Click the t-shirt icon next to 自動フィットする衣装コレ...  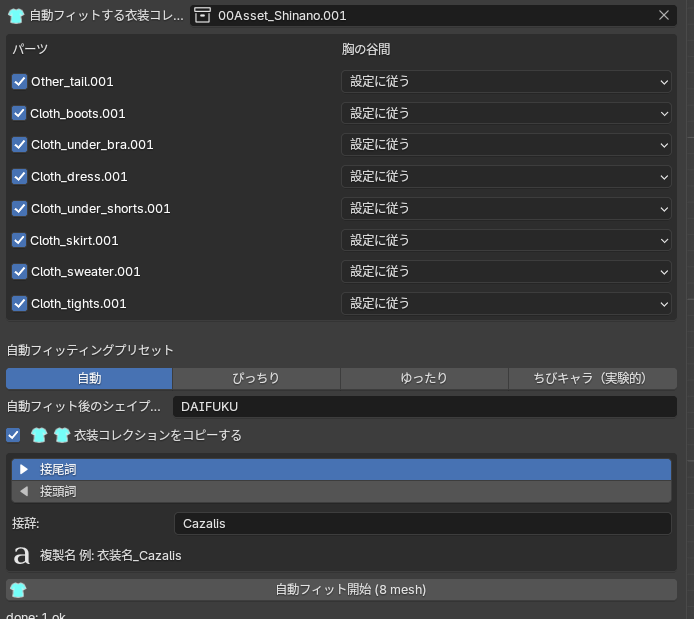click(x=16, y=16)
